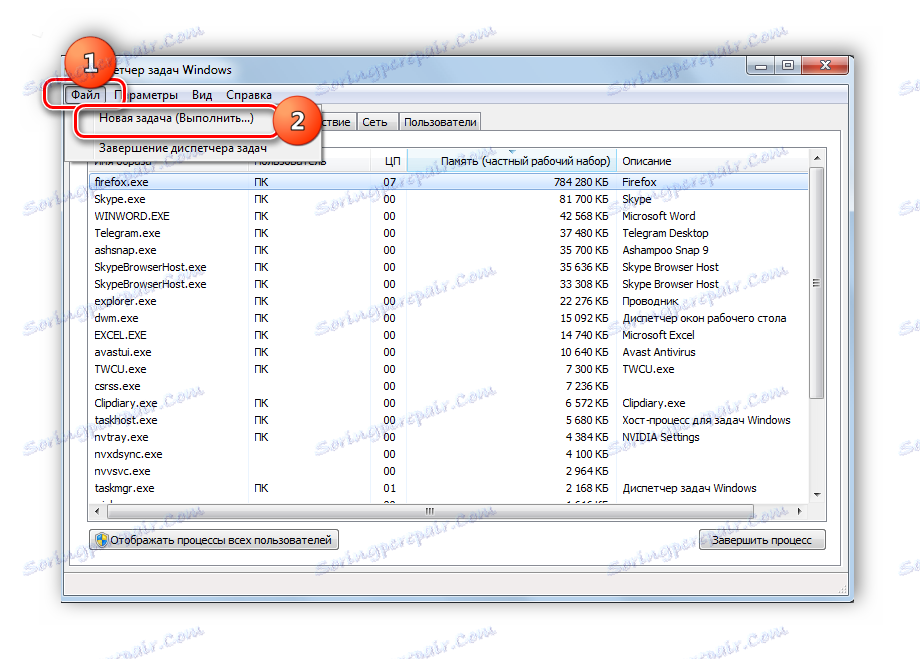Sort by ЦП column header
Viewport: 920px width, 659px height.
click(x=388, y=161)
